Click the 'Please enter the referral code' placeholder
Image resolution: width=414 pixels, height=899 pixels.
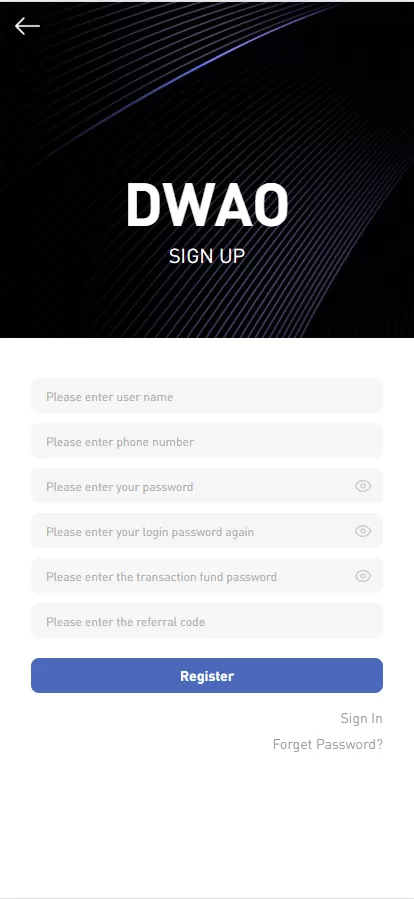pyautogui.click(x=126, y=622)
